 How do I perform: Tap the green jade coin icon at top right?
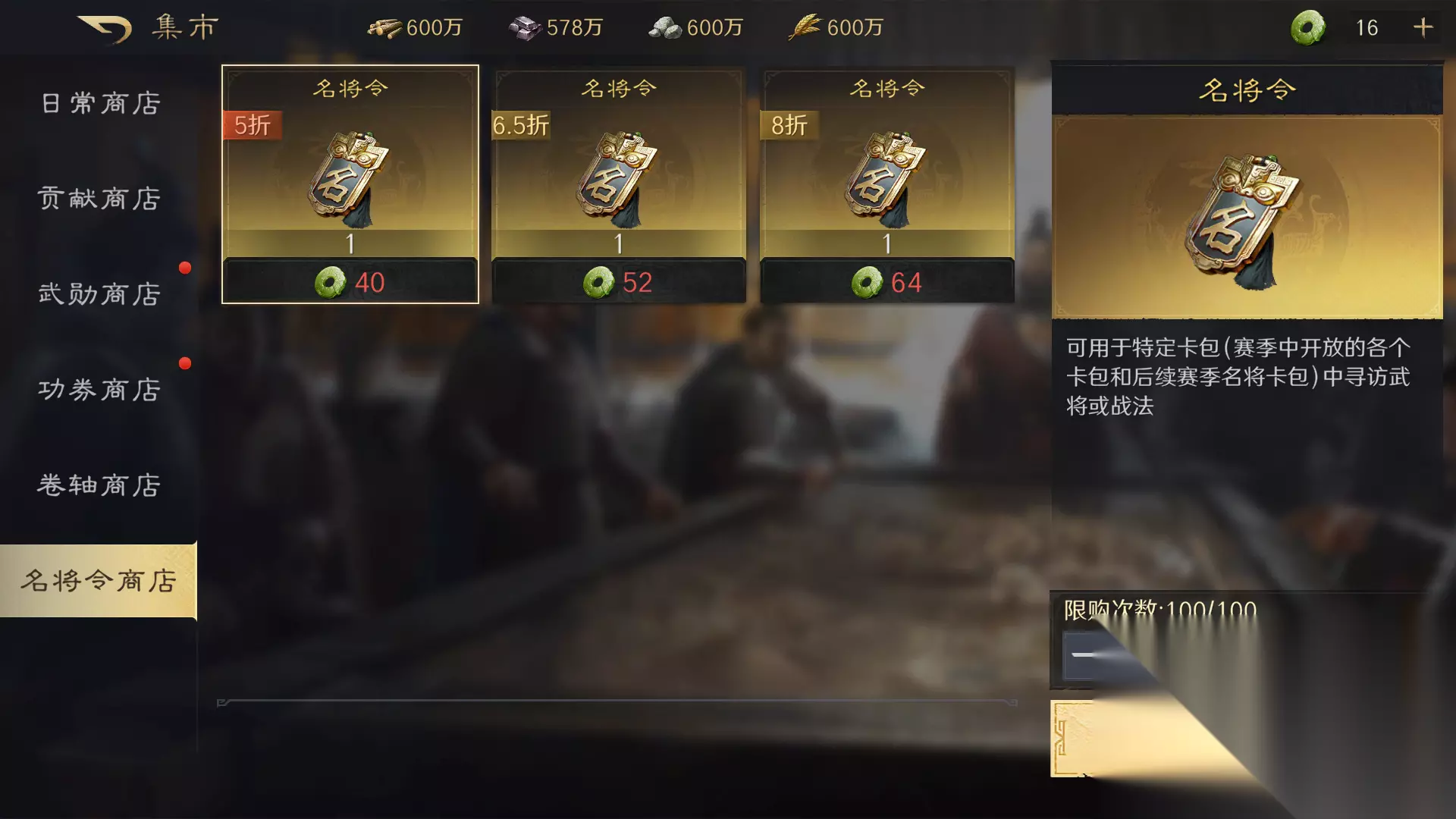[x=1308, y=28]
